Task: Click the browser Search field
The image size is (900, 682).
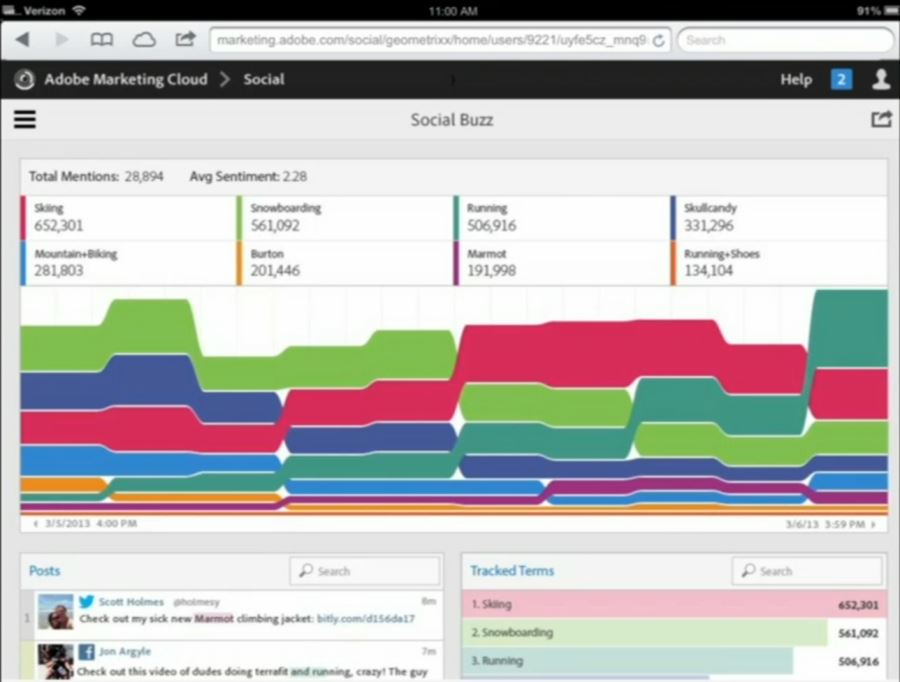Action: point(785,40)
